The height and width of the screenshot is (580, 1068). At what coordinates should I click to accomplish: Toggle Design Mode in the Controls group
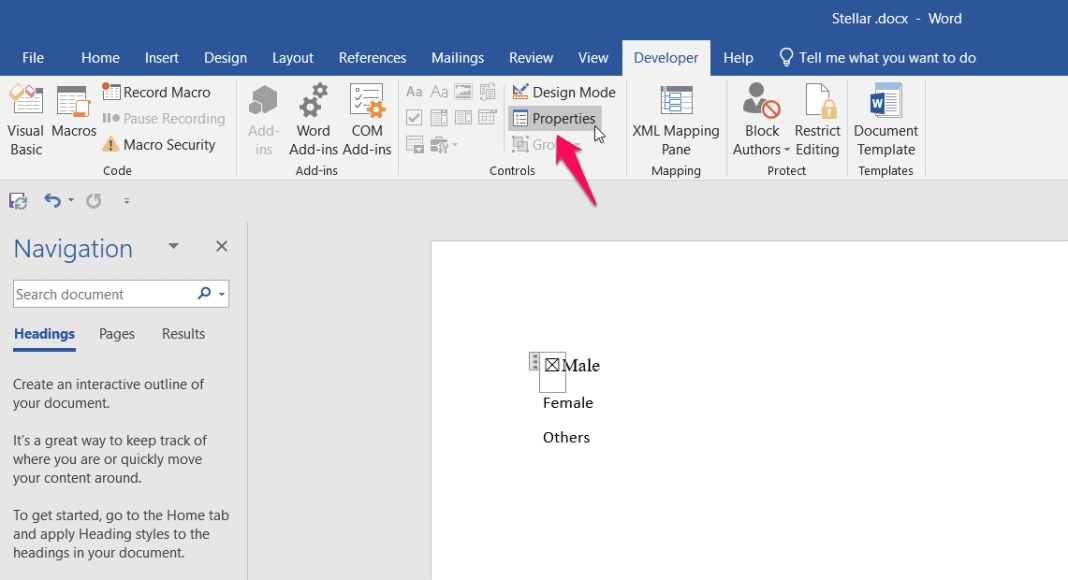pos(563,92)
